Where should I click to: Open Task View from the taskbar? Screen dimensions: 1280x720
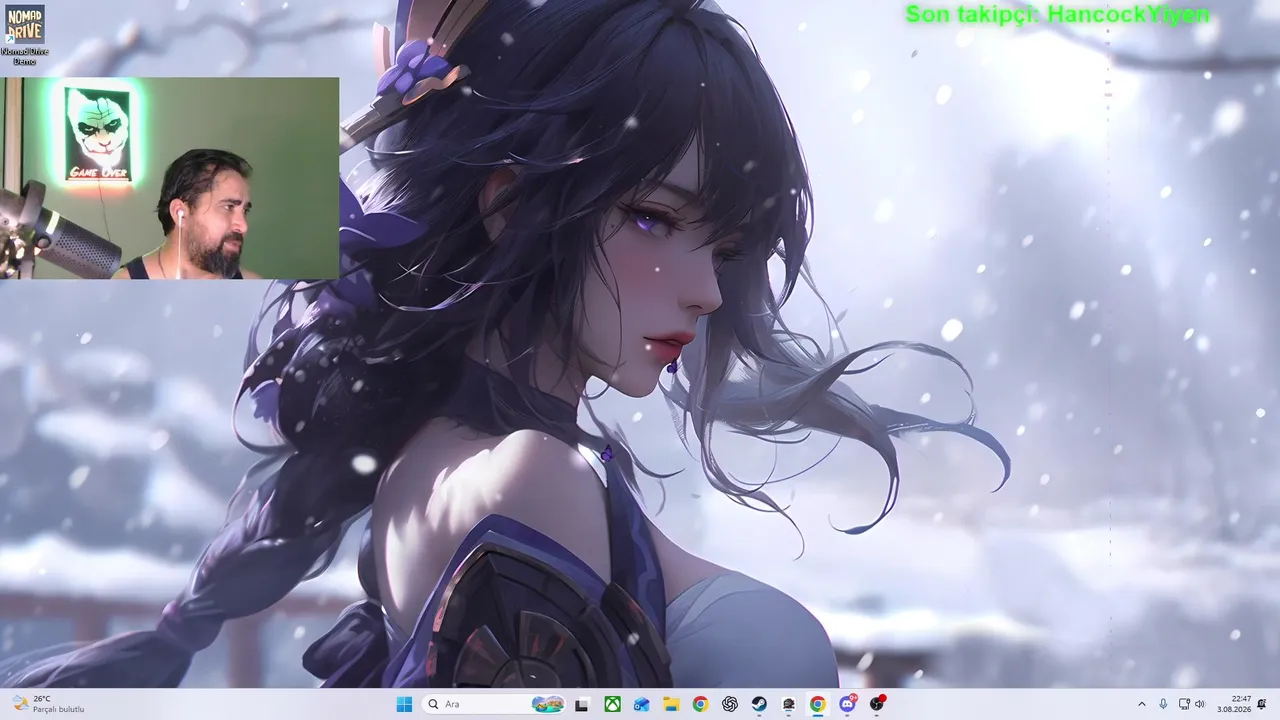[x=582, y=704]
